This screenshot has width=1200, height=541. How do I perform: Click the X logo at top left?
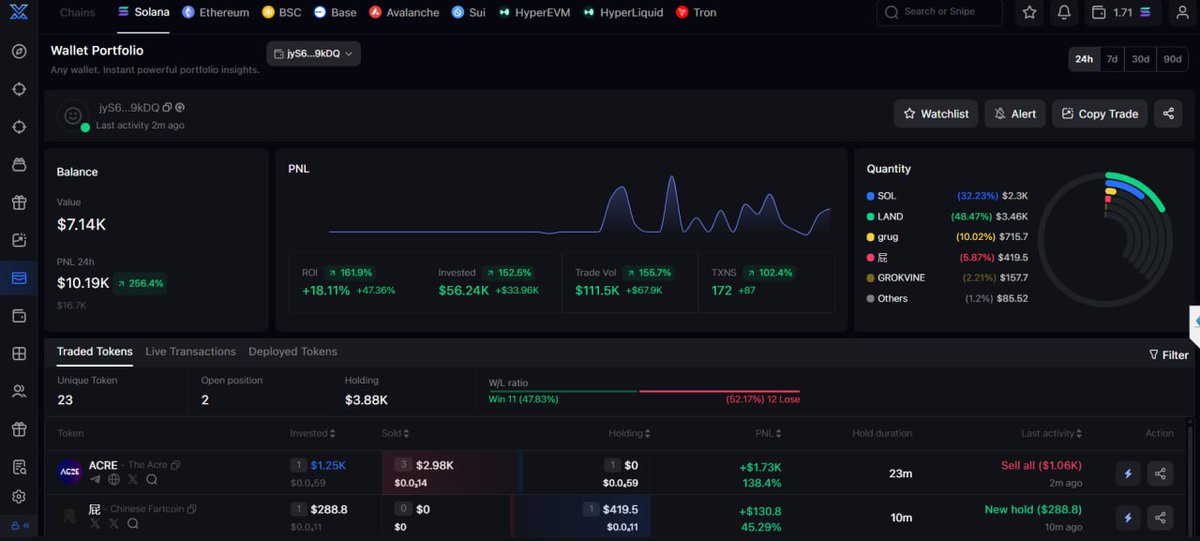pos(18,12)
